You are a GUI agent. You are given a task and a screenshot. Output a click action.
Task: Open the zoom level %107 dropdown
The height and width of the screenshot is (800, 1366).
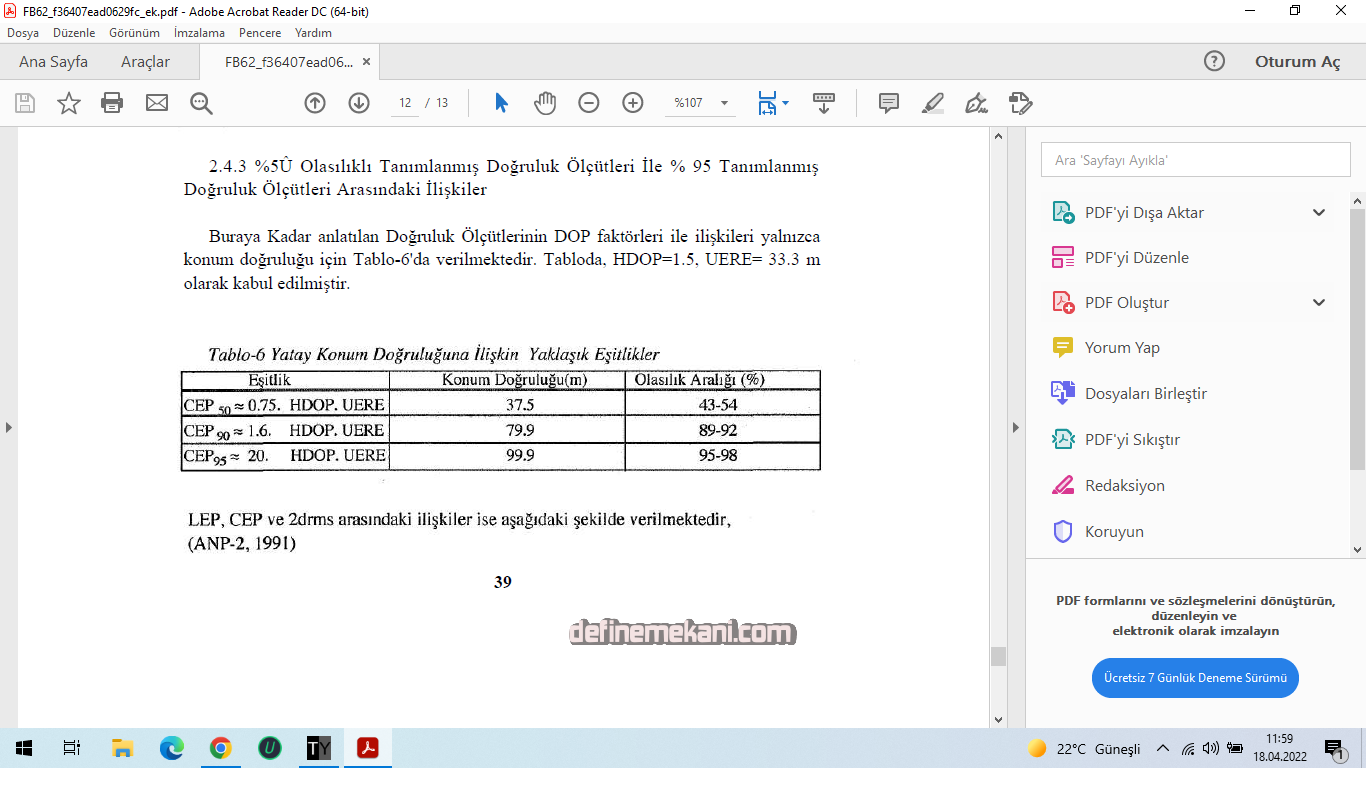pos(724,103)
